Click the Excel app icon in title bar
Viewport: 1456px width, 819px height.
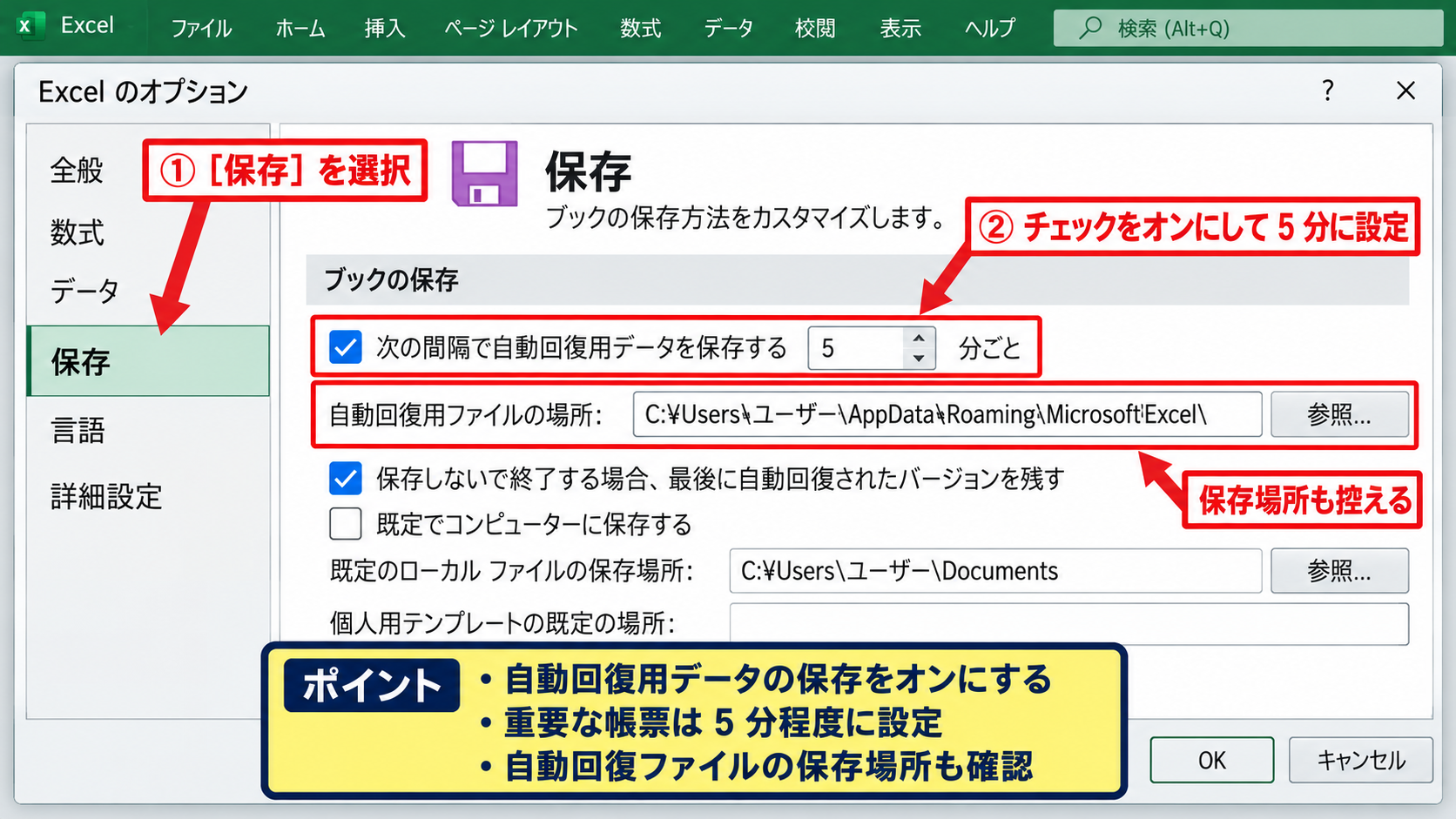point(29,25)
